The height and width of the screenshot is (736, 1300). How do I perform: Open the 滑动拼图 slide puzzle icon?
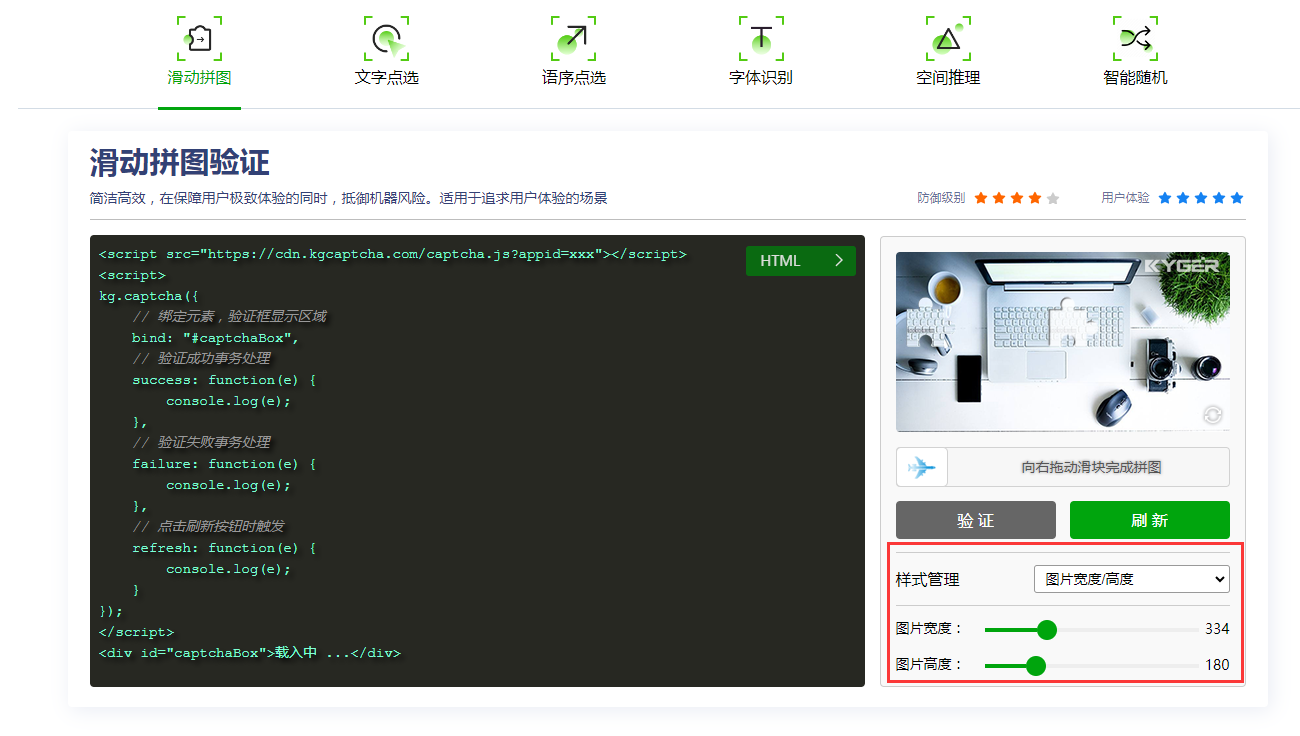point(199,39)
